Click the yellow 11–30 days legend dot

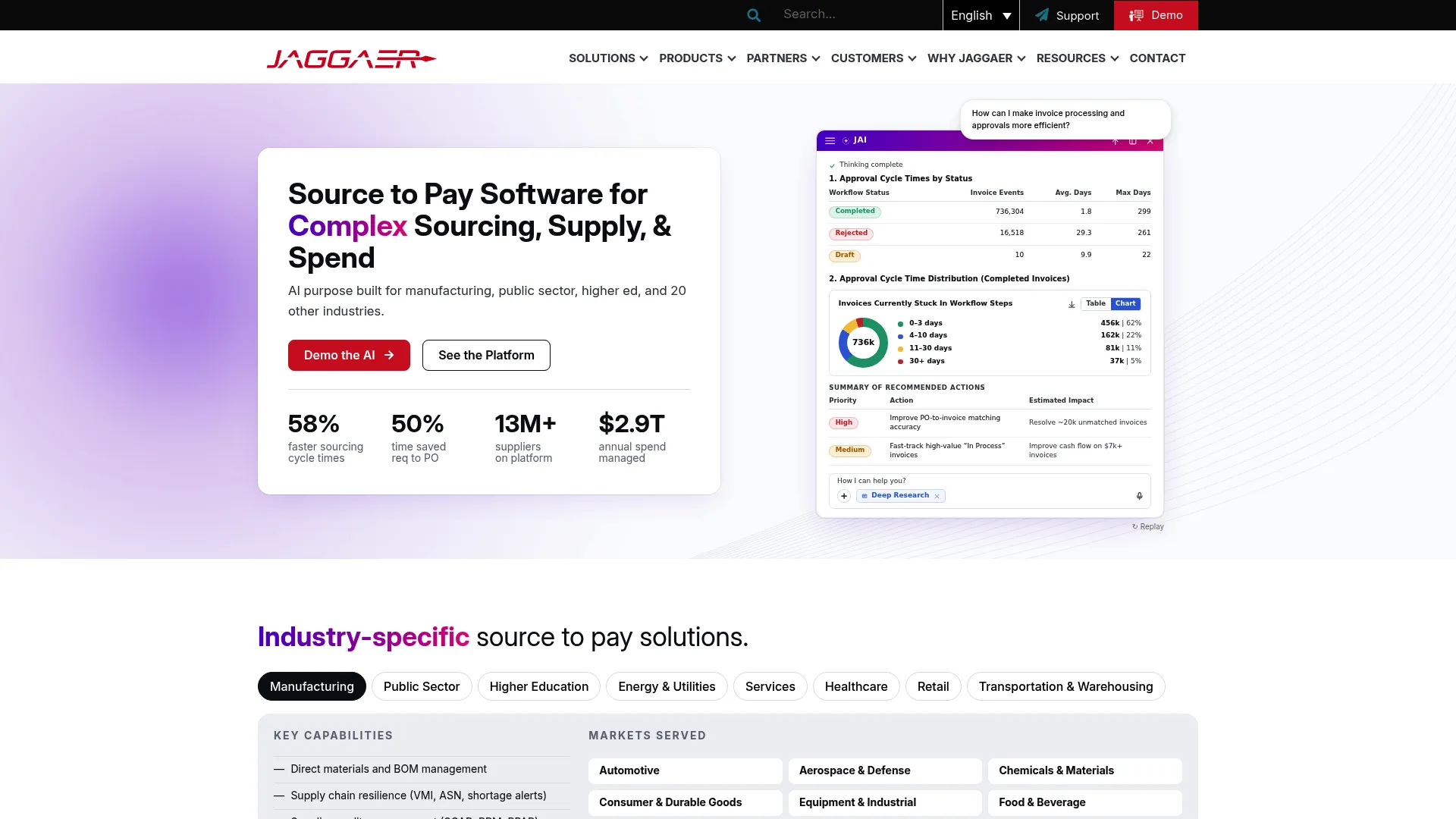[900, 349]
